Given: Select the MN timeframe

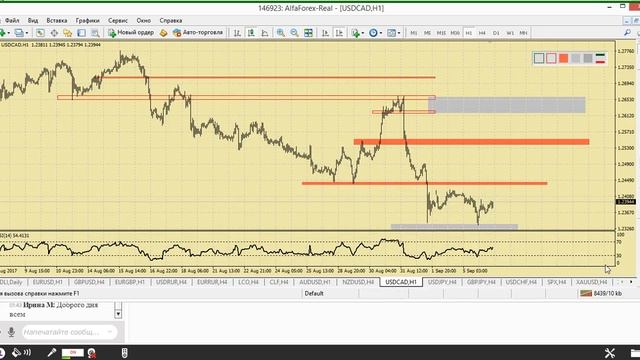Looking at the screenshot, I should pos(523,33).
